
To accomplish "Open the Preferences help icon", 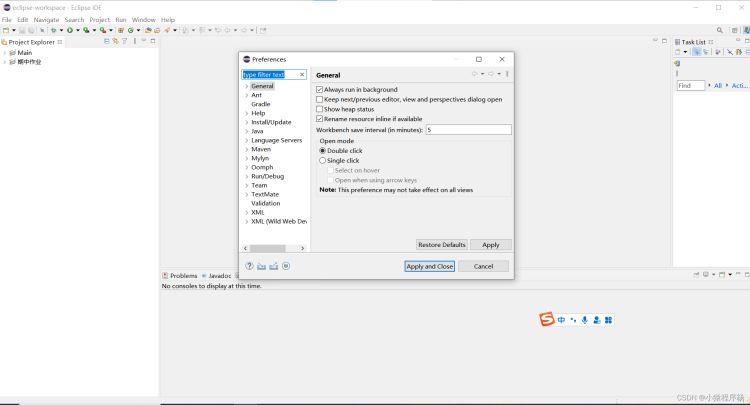I will point(249,266).
